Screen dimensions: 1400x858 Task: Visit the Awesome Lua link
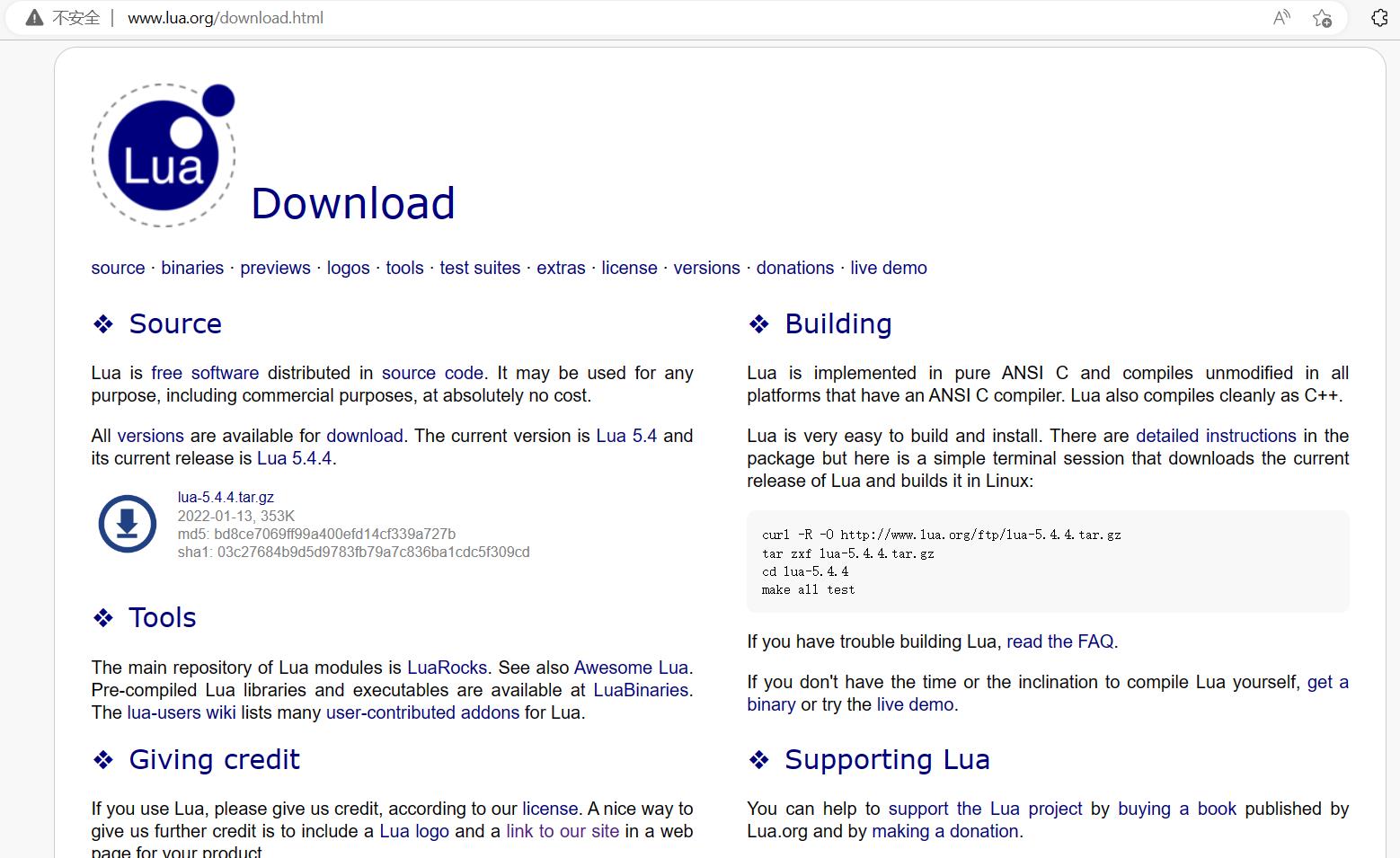point(631,668)
